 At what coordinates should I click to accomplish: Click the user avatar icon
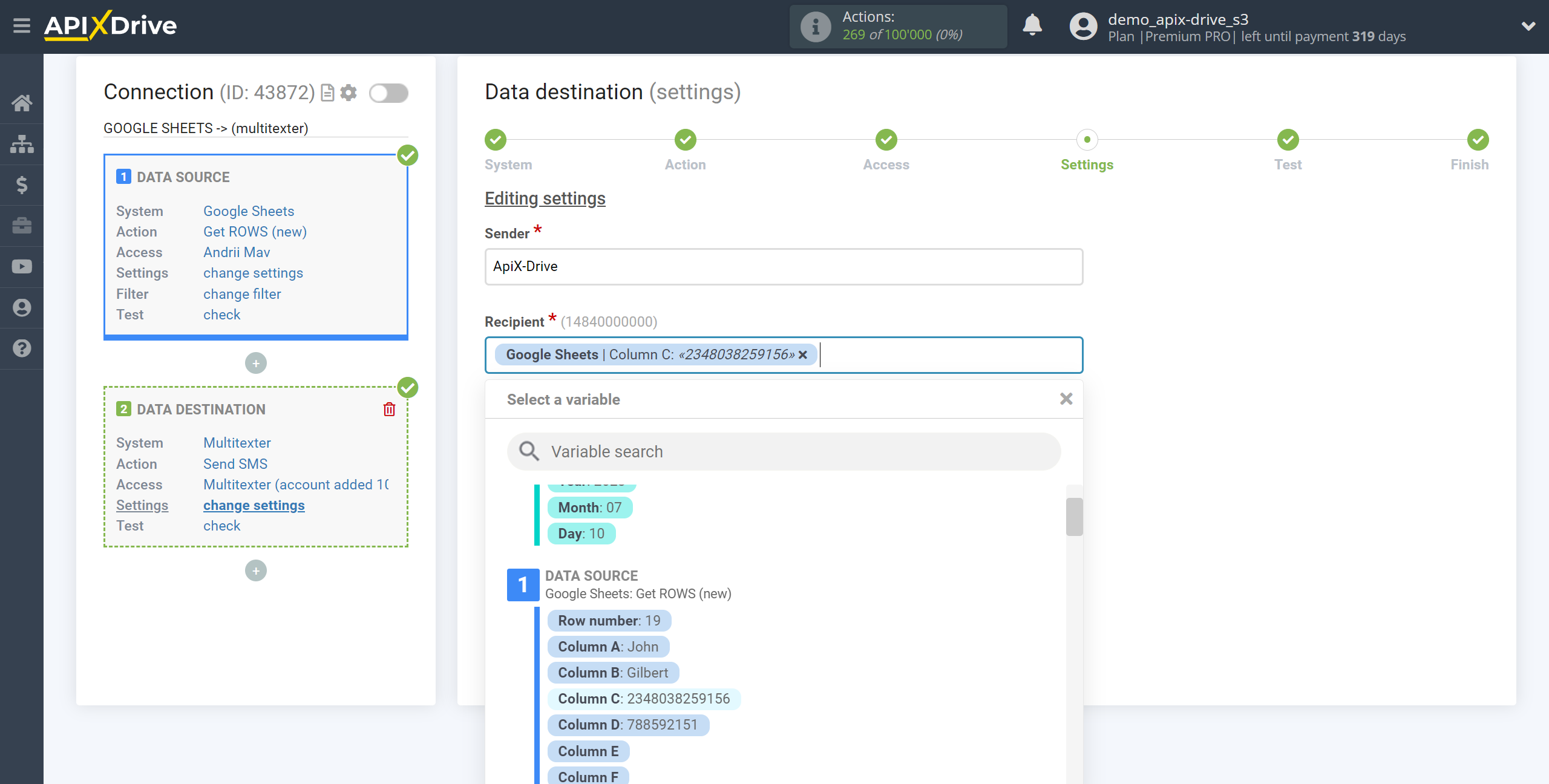coord(1083,27)
